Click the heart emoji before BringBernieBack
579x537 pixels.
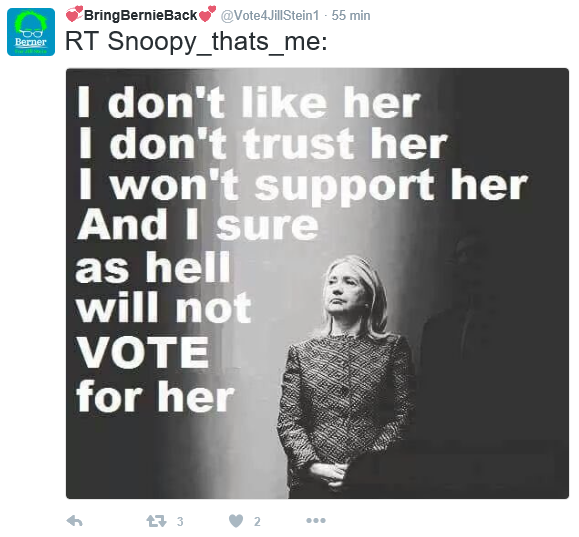(75, 14)
